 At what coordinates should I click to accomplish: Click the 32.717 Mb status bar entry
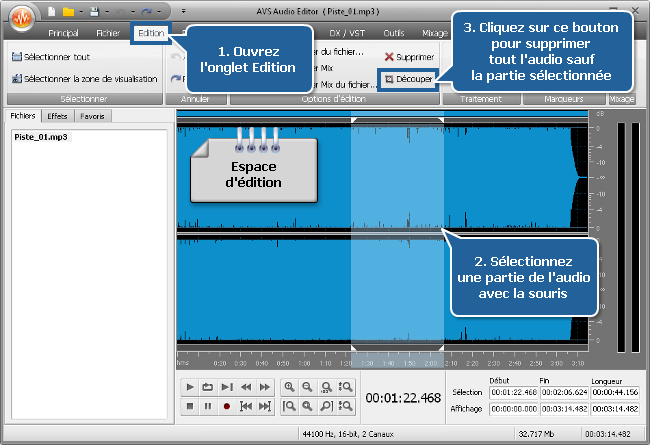pyautogui.click(x=536, y=434)
